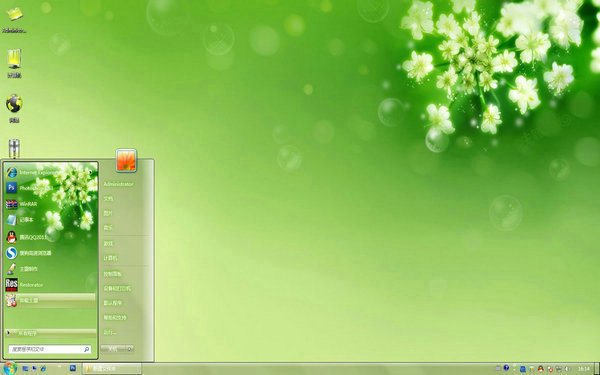Click the volume speaker tray icon
This screenshot has height=375, width=600.
click(x=567, y=368)
